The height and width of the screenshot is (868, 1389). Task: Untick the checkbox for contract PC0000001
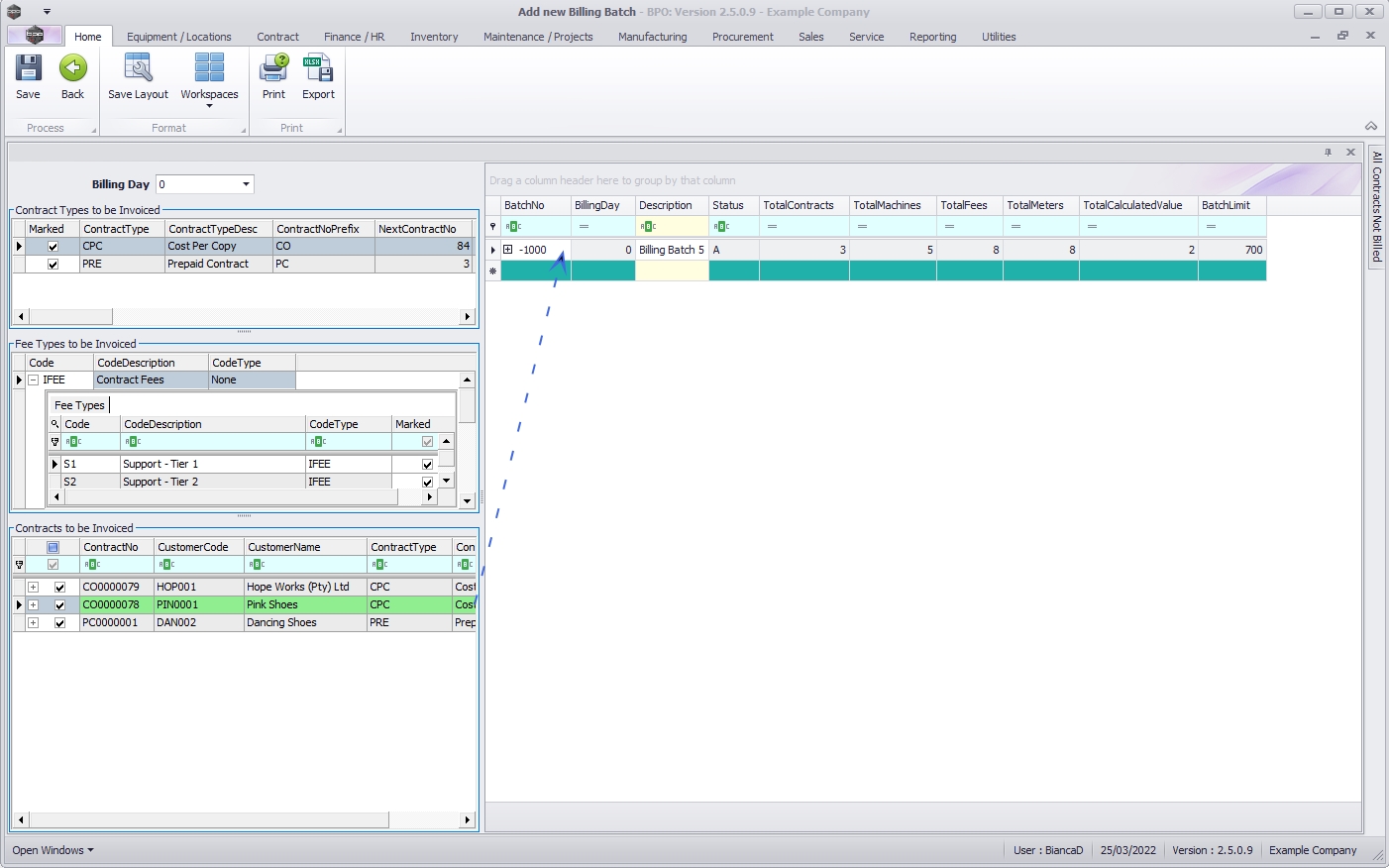pos(59,623)
